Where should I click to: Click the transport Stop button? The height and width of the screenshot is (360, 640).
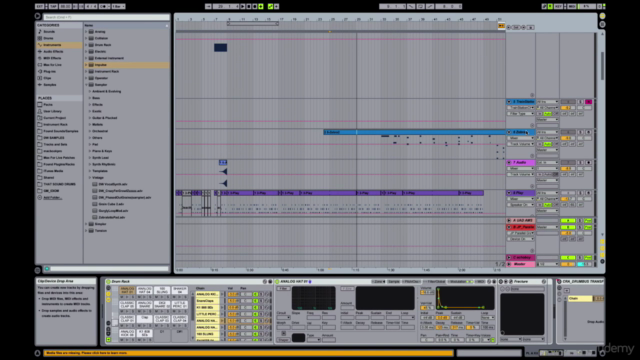[249, 7]
